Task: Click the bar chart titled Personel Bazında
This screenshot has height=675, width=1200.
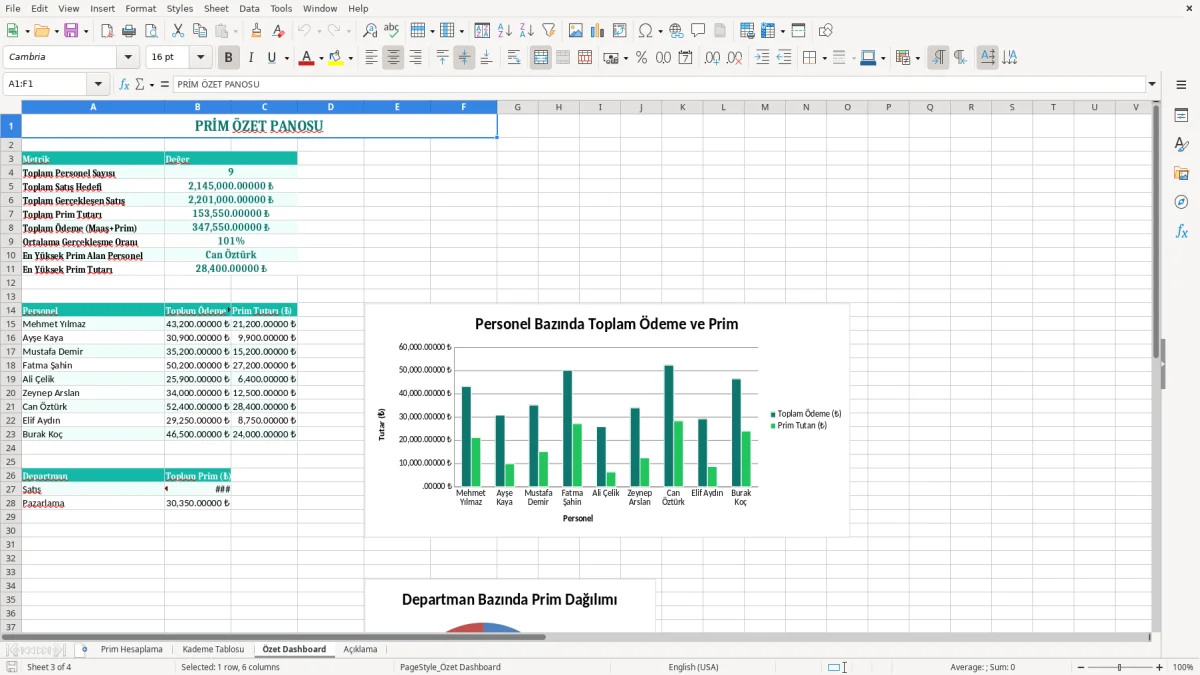Action: point(607,420)
